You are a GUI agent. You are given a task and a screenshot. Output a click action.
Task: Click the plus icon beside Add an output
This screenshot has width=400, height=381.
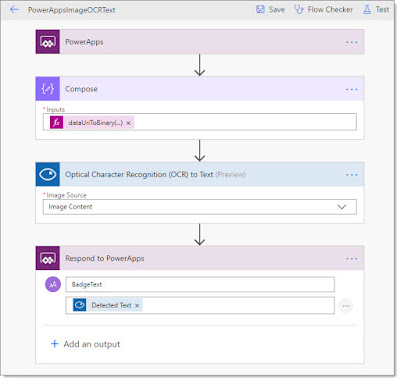pyautogui.click(x=55, y=344)
